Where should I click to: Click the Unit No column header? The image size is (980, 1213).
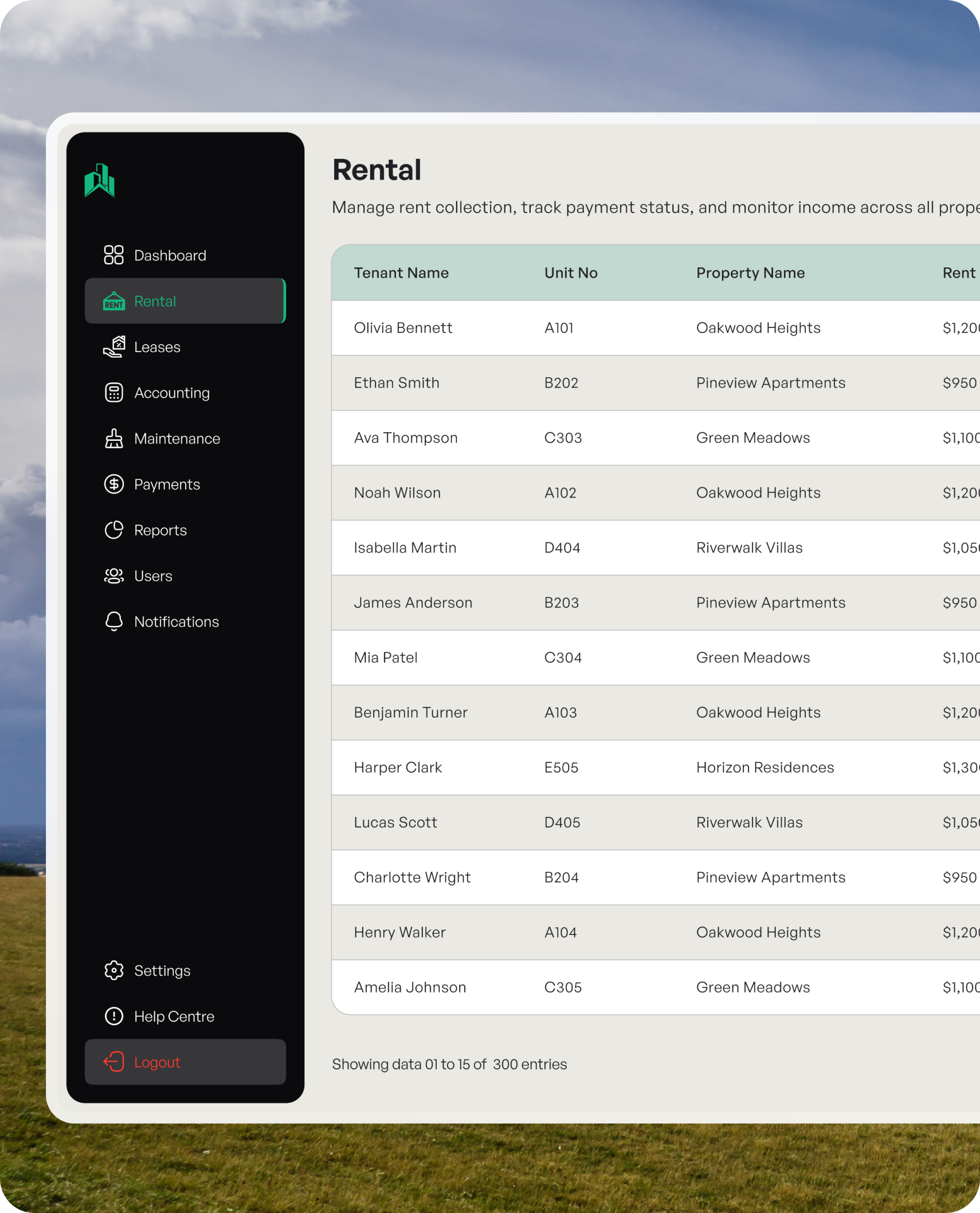point(571,273)
